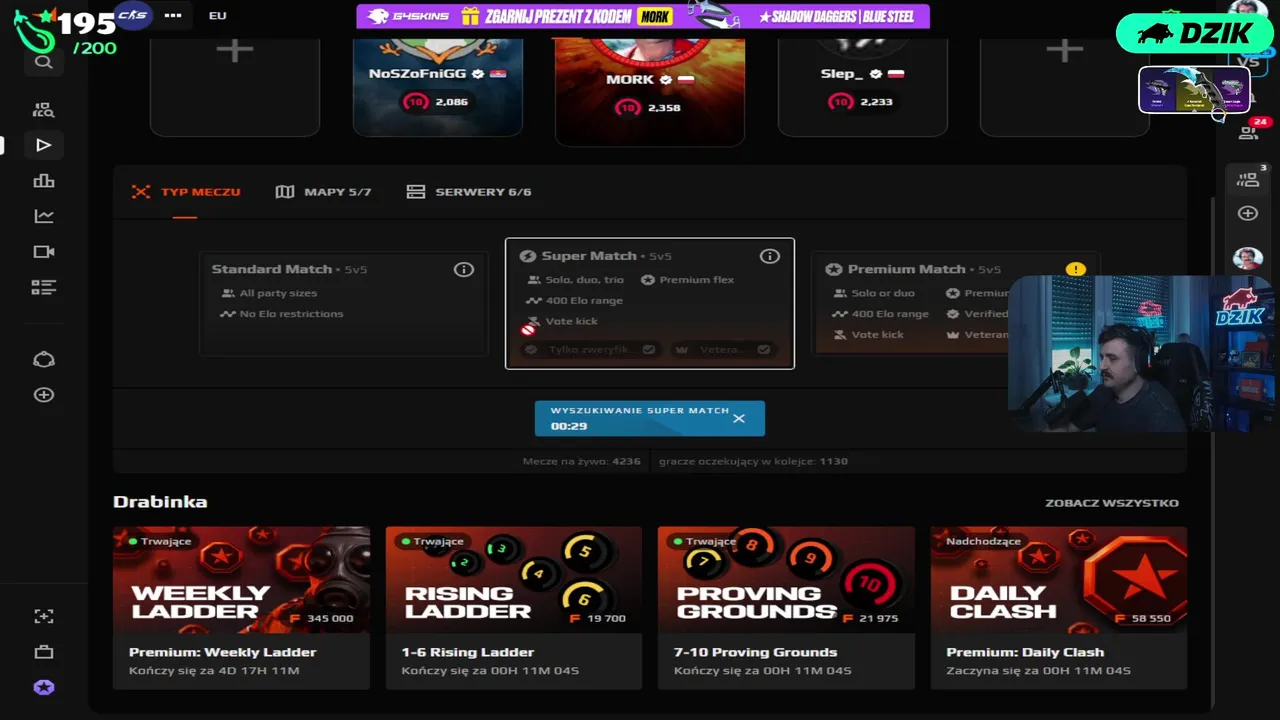Image resolution: width=1280 pixels, height=720 pixels.
Task: Click the add plus icon in left sidebar
Action: [x=43, y=395]
